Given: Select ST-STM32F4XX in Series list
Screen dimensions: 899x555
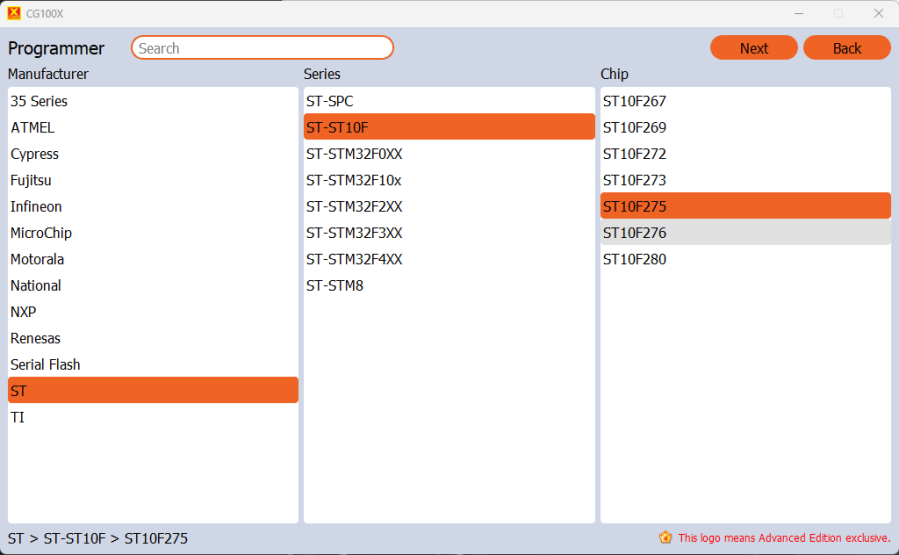Looking at the screenshot, I should (354, 259).
